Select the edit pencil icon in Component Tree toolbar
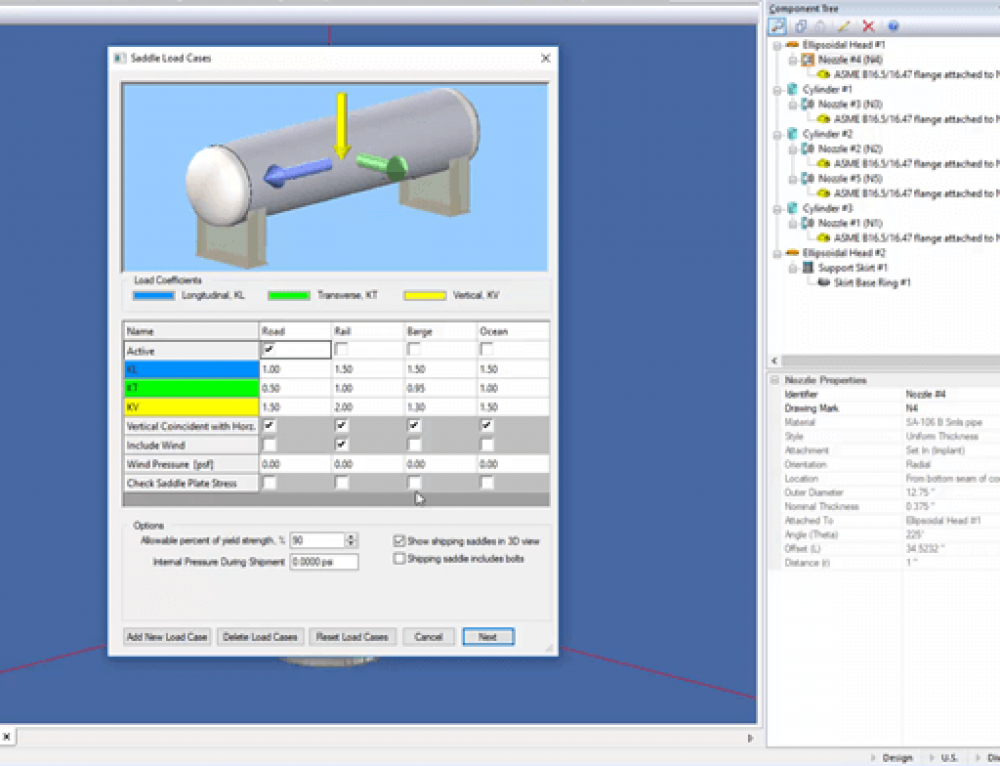Image resolution: width=1000 pixels, height=766 pixels. point(843,26)
